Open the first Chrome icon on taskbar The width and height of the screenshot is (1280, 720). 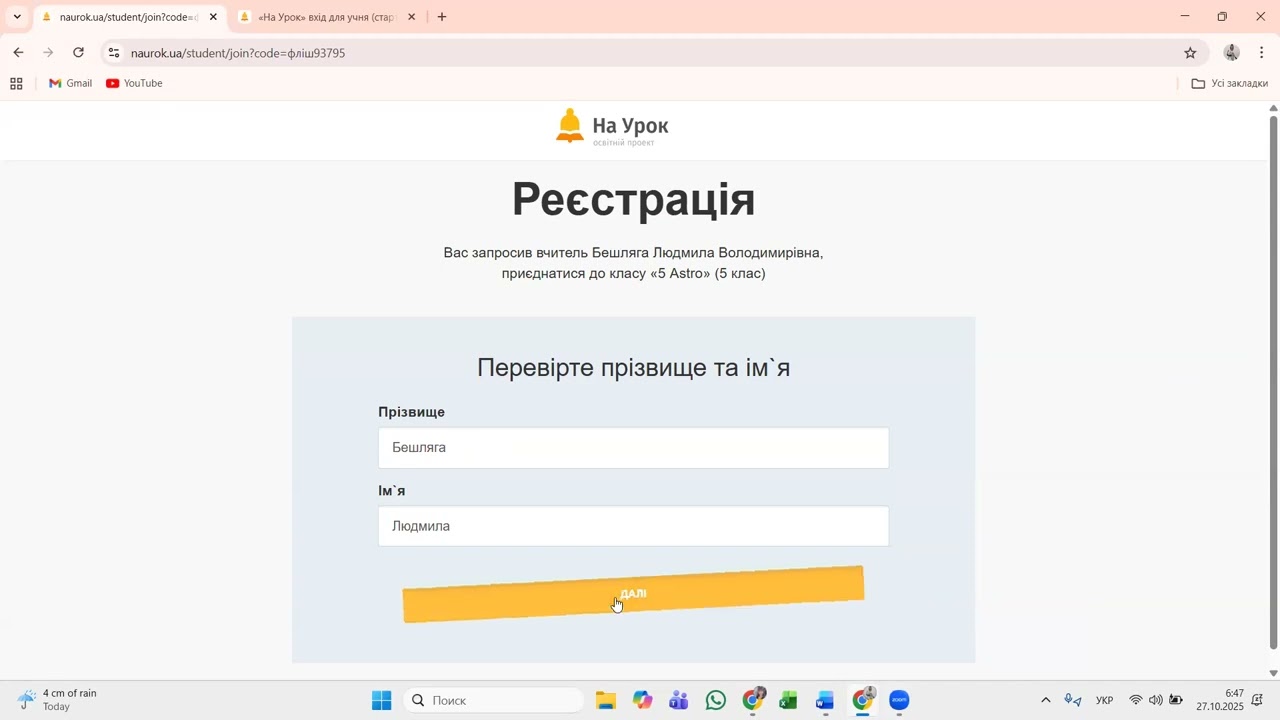click(753, 701)
